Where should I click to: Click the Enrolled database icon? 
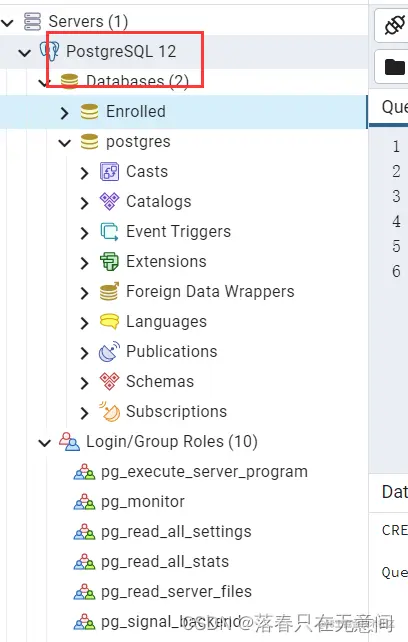click(89, 111)
